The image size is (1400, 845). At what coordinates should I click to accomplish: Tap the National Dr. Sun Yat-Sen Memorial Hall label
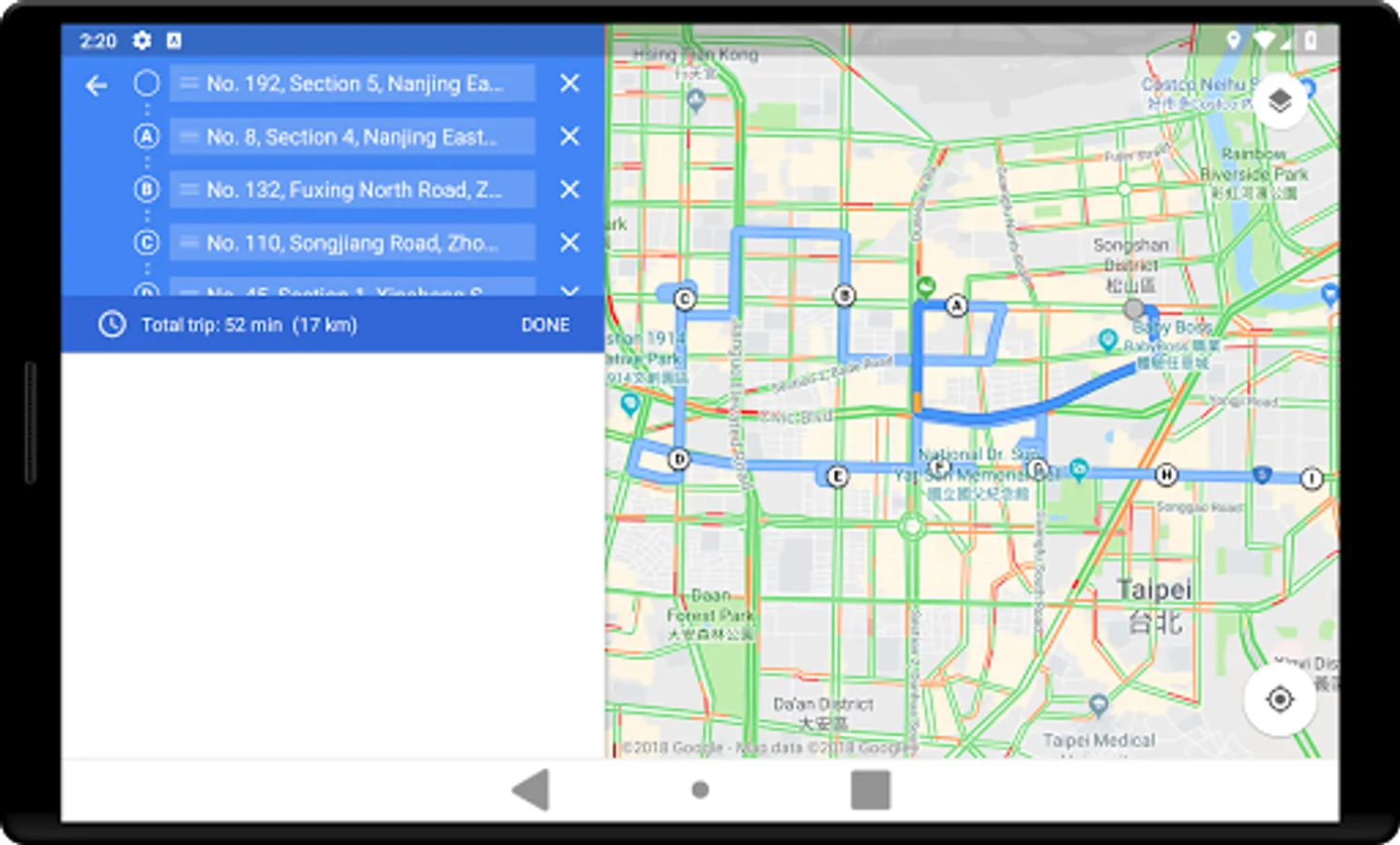pos(977,473)
